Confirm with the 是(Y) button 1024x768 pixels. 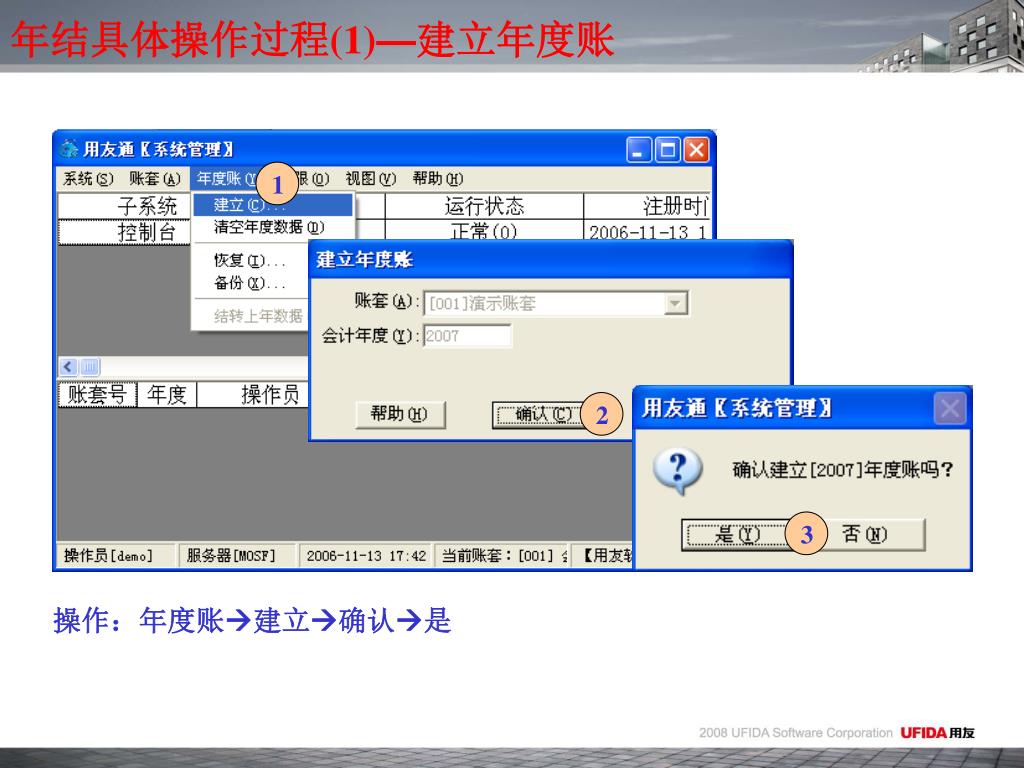[x=735, y=535]
